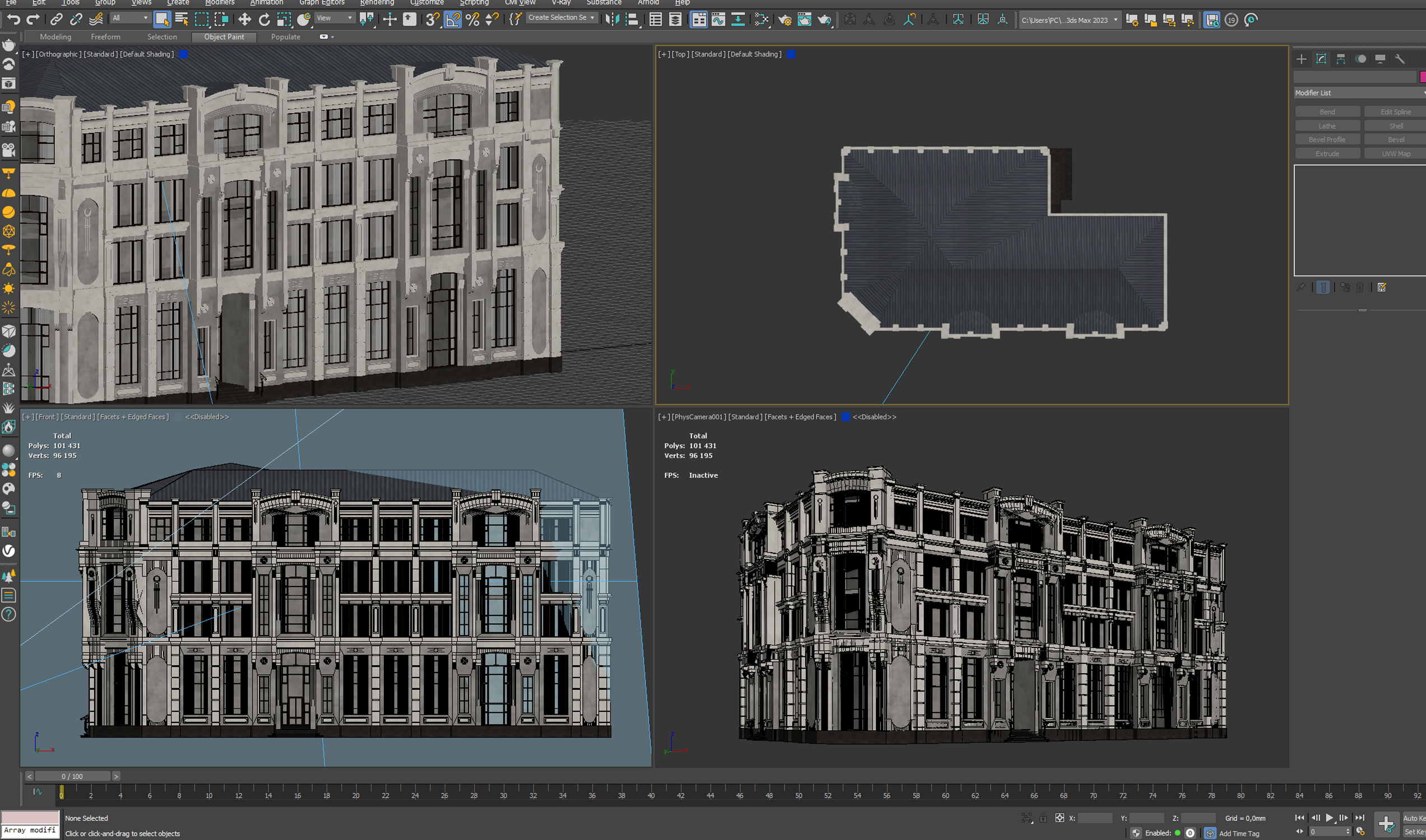Toggle show end result in modifier stack
The image size is (1426, 840).
(x=1323, y=287)
